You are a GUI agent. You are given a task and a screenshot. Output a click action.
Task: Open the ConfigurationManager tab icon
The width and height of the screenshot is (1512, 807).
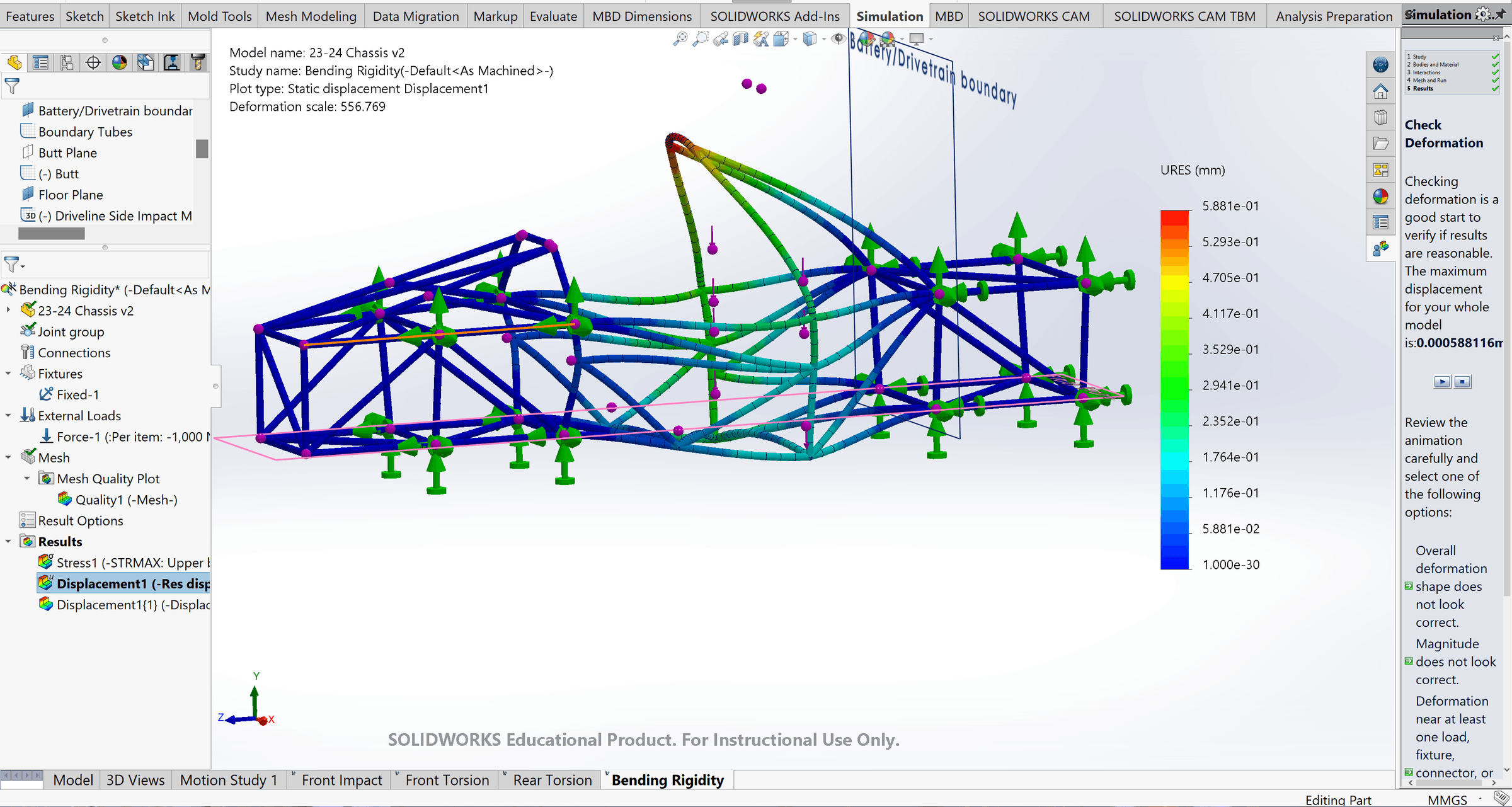pos(67,62)
